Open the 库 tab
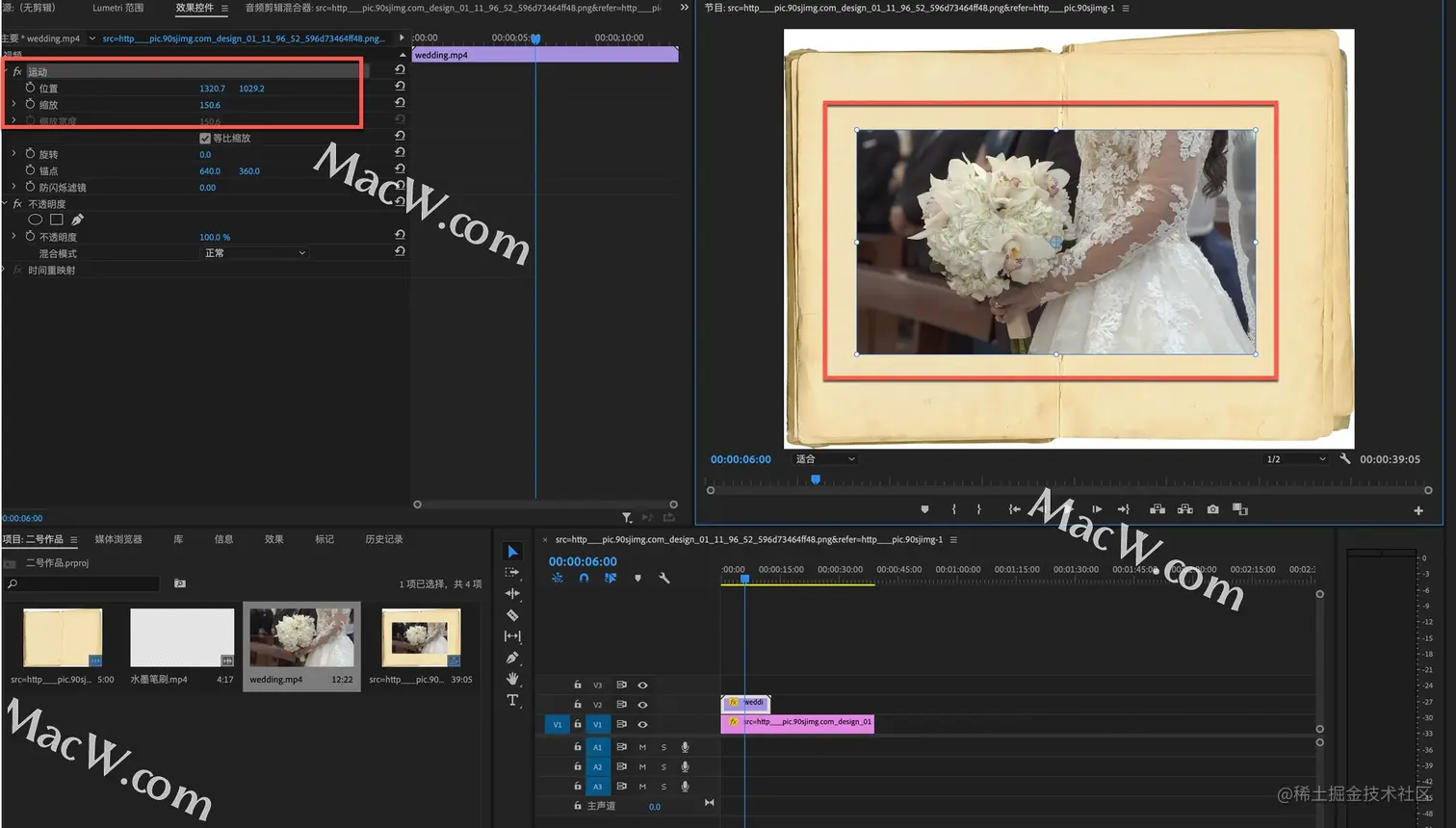The height and width of the screenshot is (828, 1456). pyautogui.click(x=178, y=539)
